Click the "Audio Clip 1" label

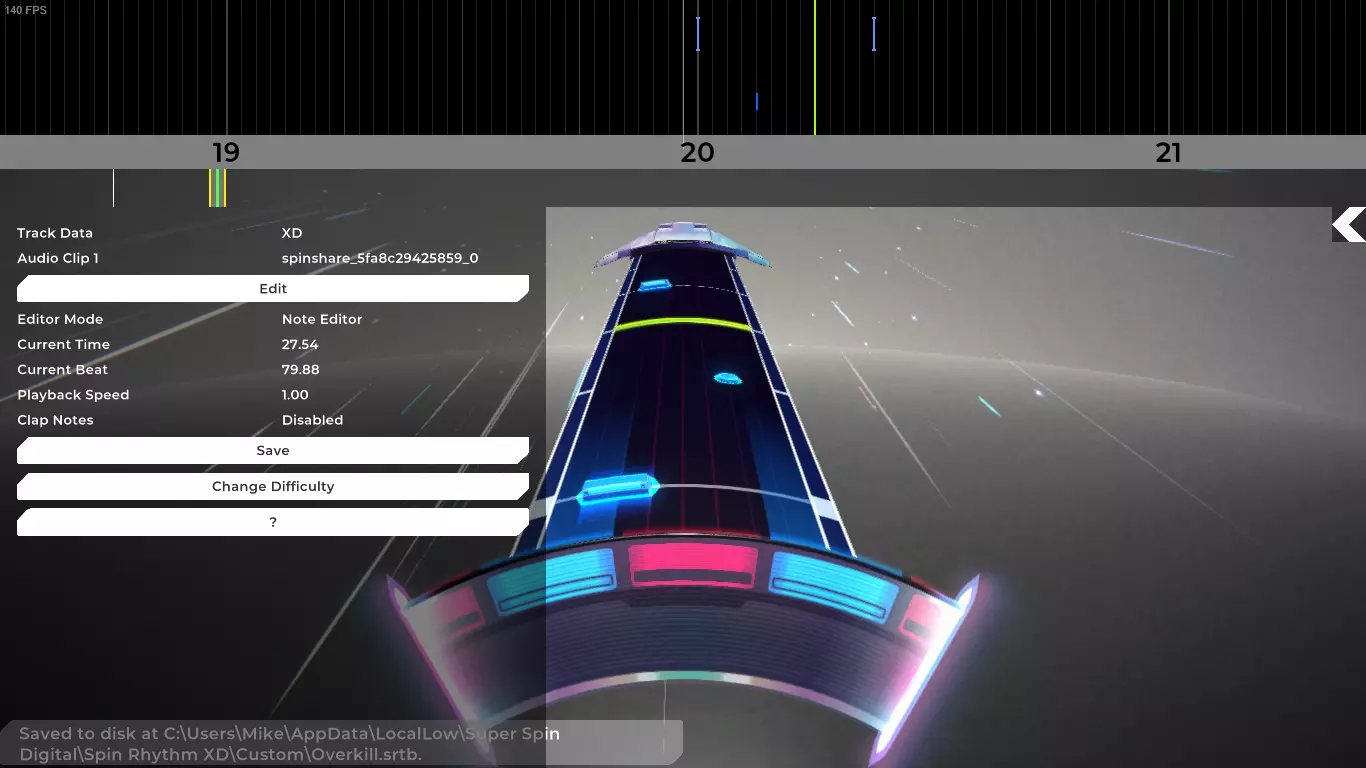[x=58, y=258]
